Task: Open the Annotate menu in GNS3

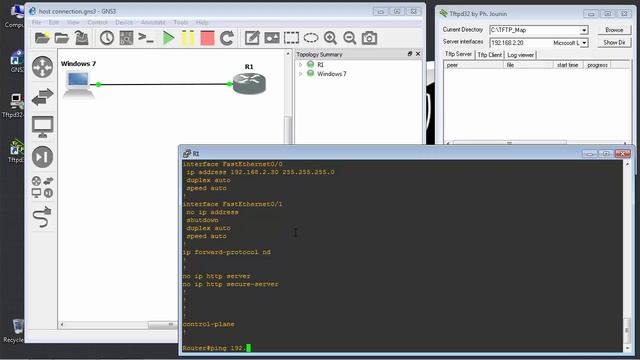Action: 153,22
